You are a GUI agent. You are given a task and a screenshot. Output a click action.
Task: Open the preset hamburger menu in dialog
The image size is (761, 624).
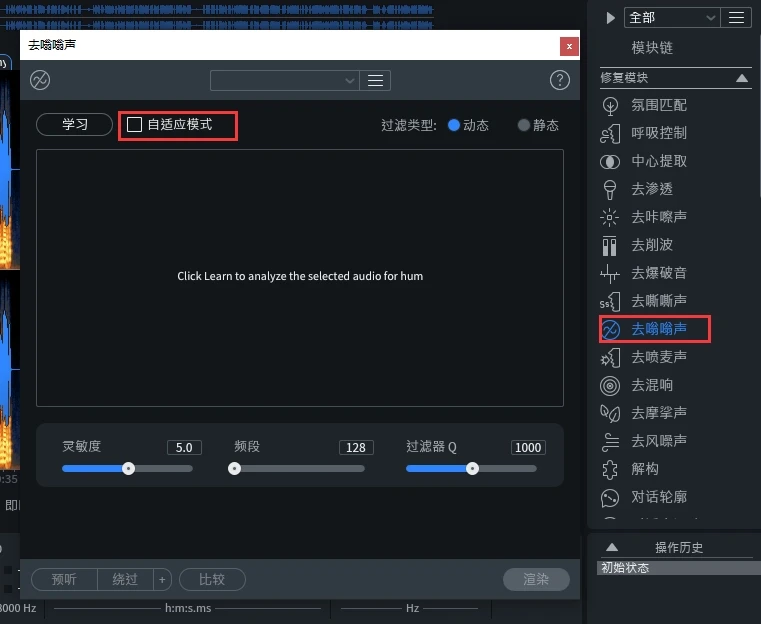pos(376,80)
